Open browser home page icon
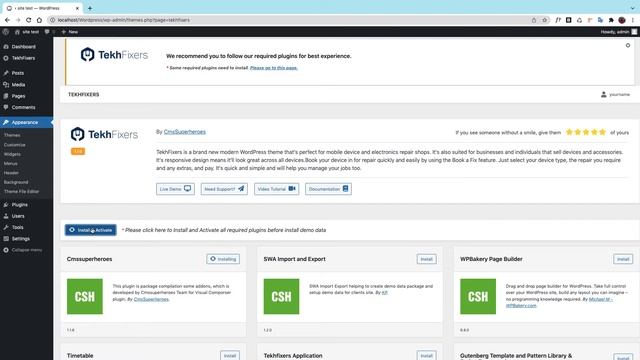This screenshot has width=640, height=360. pos(39,20)
